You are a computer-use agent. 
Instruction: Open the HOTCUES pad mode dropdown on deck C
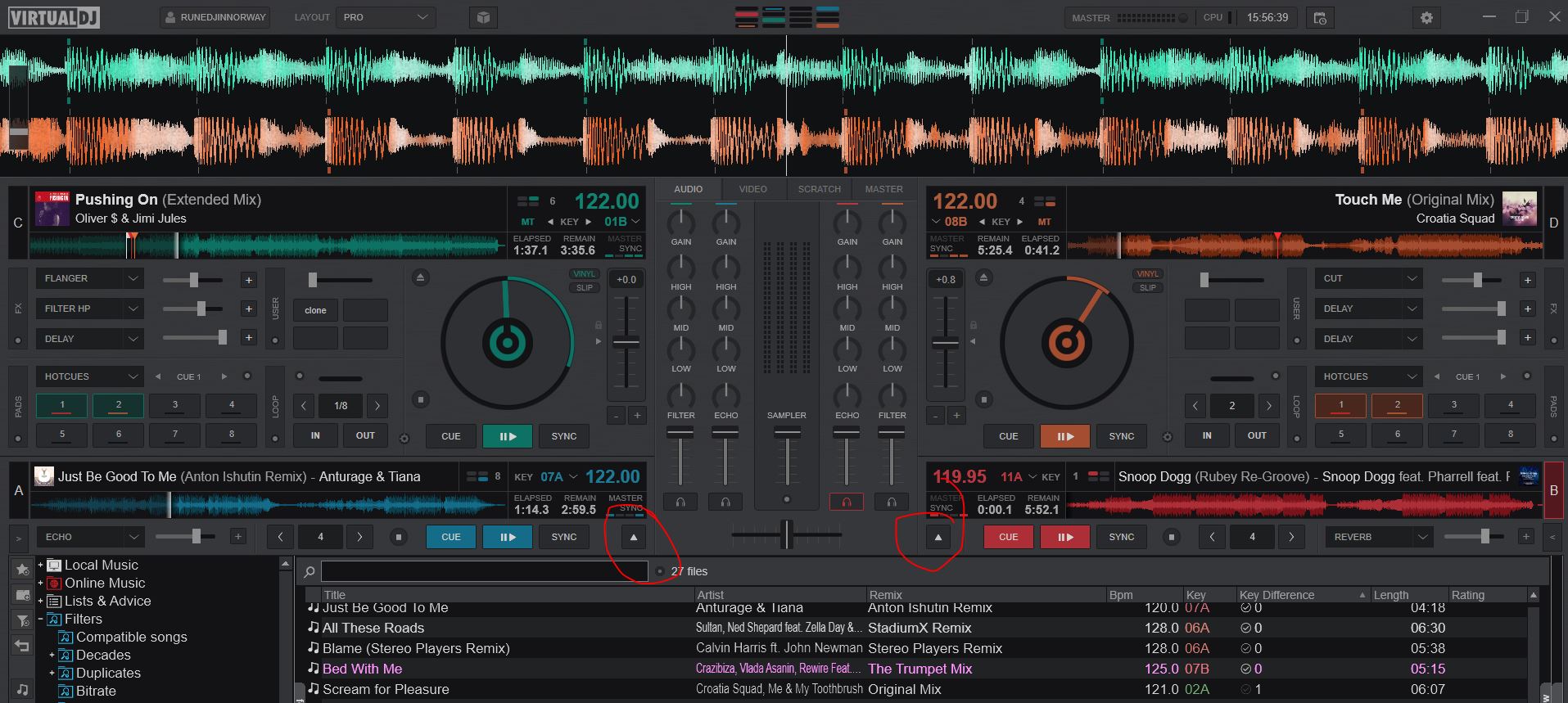point(89,376)
